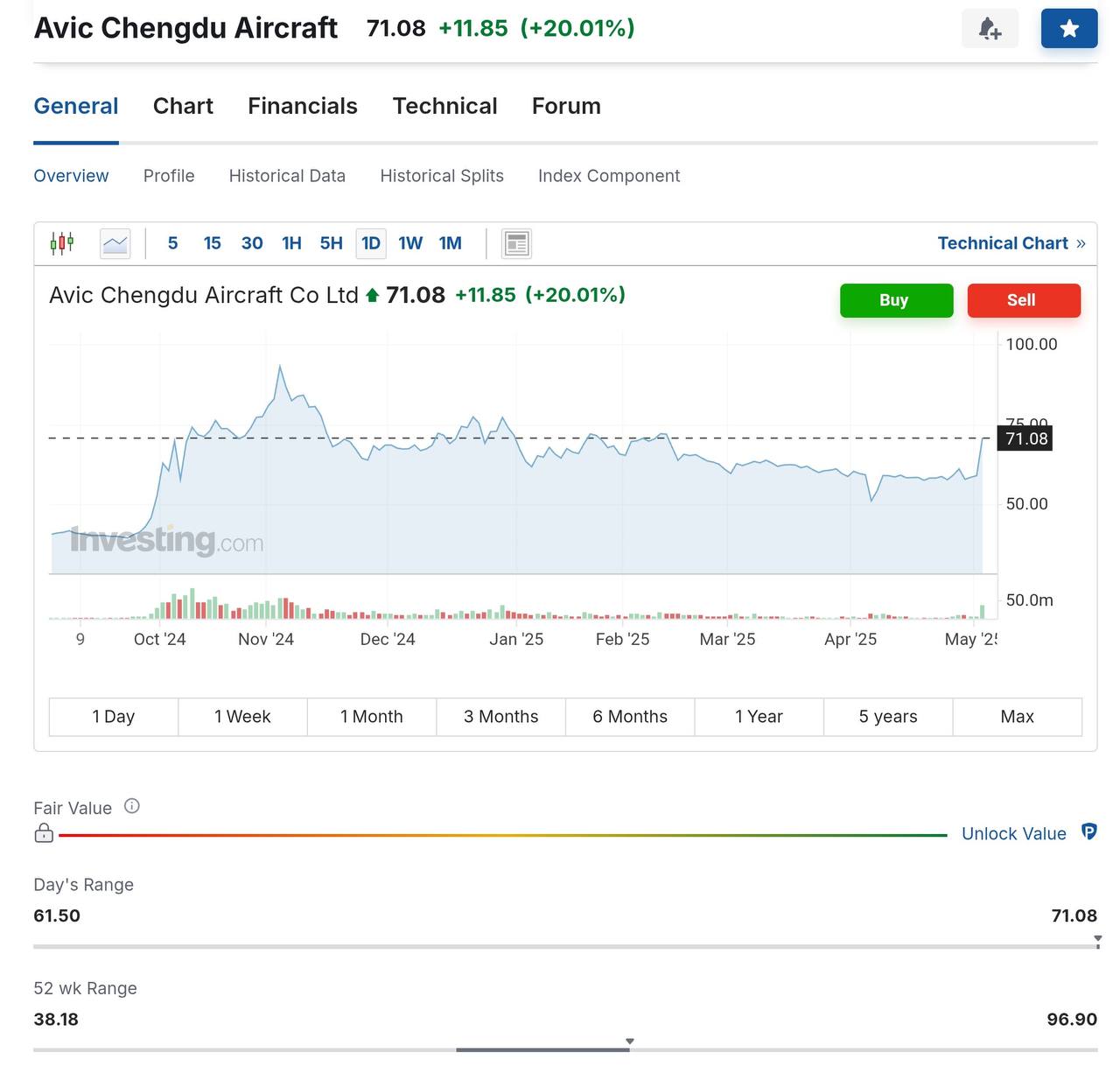The image size is (1120, 1073).
Task: Select the 5H chart interval
Action: [331, 243]
